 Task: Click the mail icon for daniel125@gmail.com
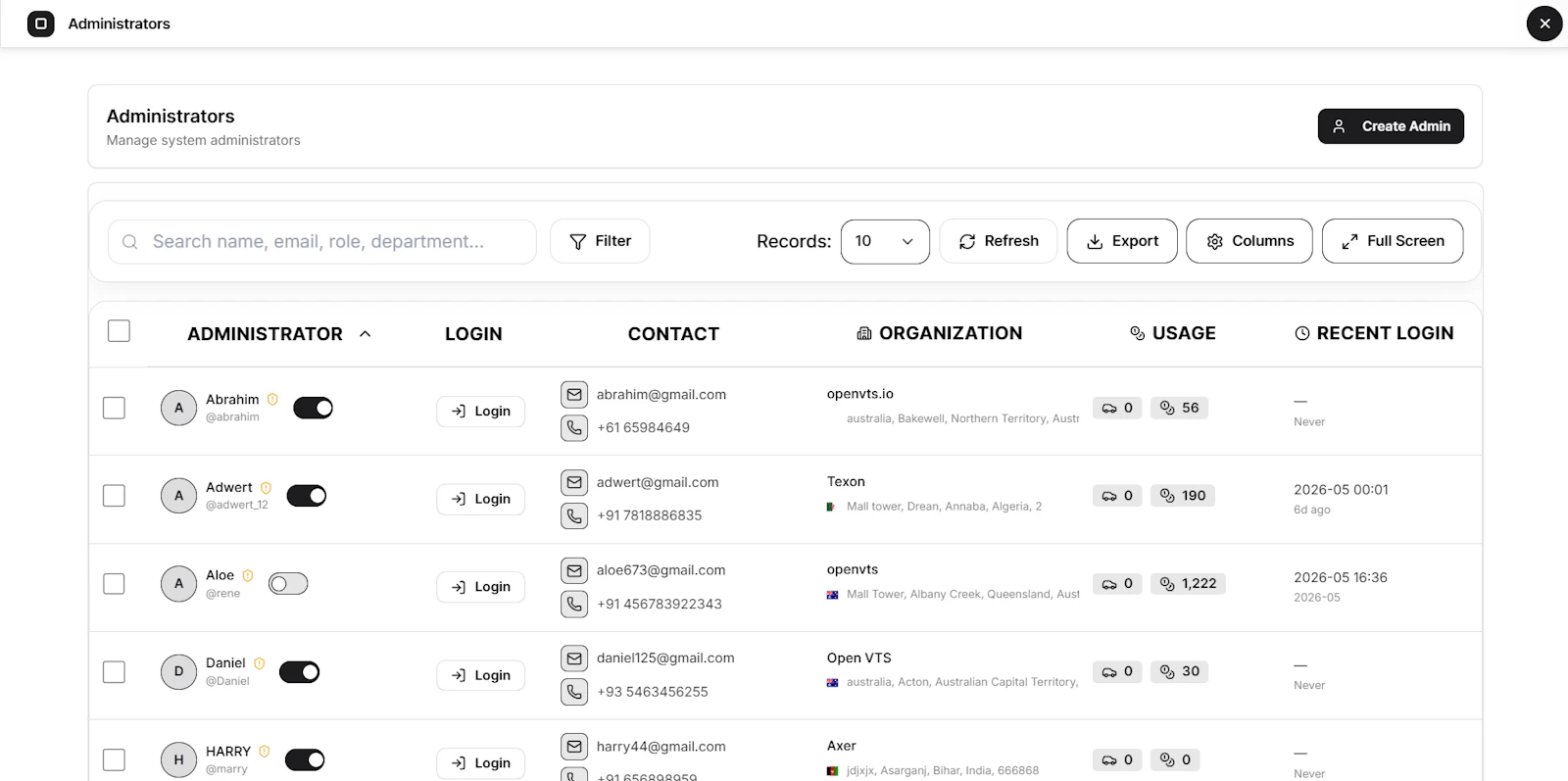[574, 659]
